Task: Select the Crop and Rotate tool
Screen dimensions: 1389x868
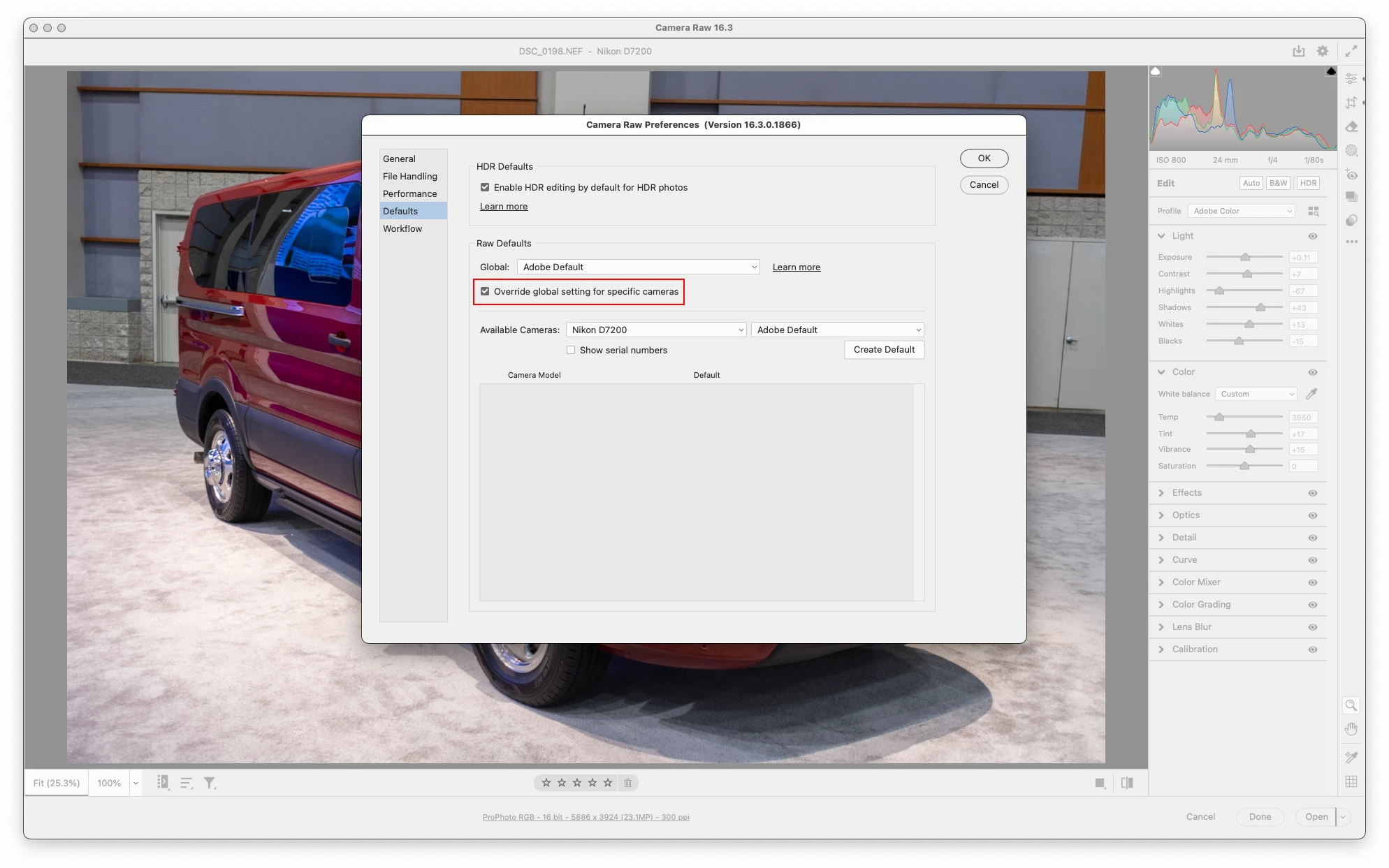Action: pyautogui.click(x=1351, y=103)
